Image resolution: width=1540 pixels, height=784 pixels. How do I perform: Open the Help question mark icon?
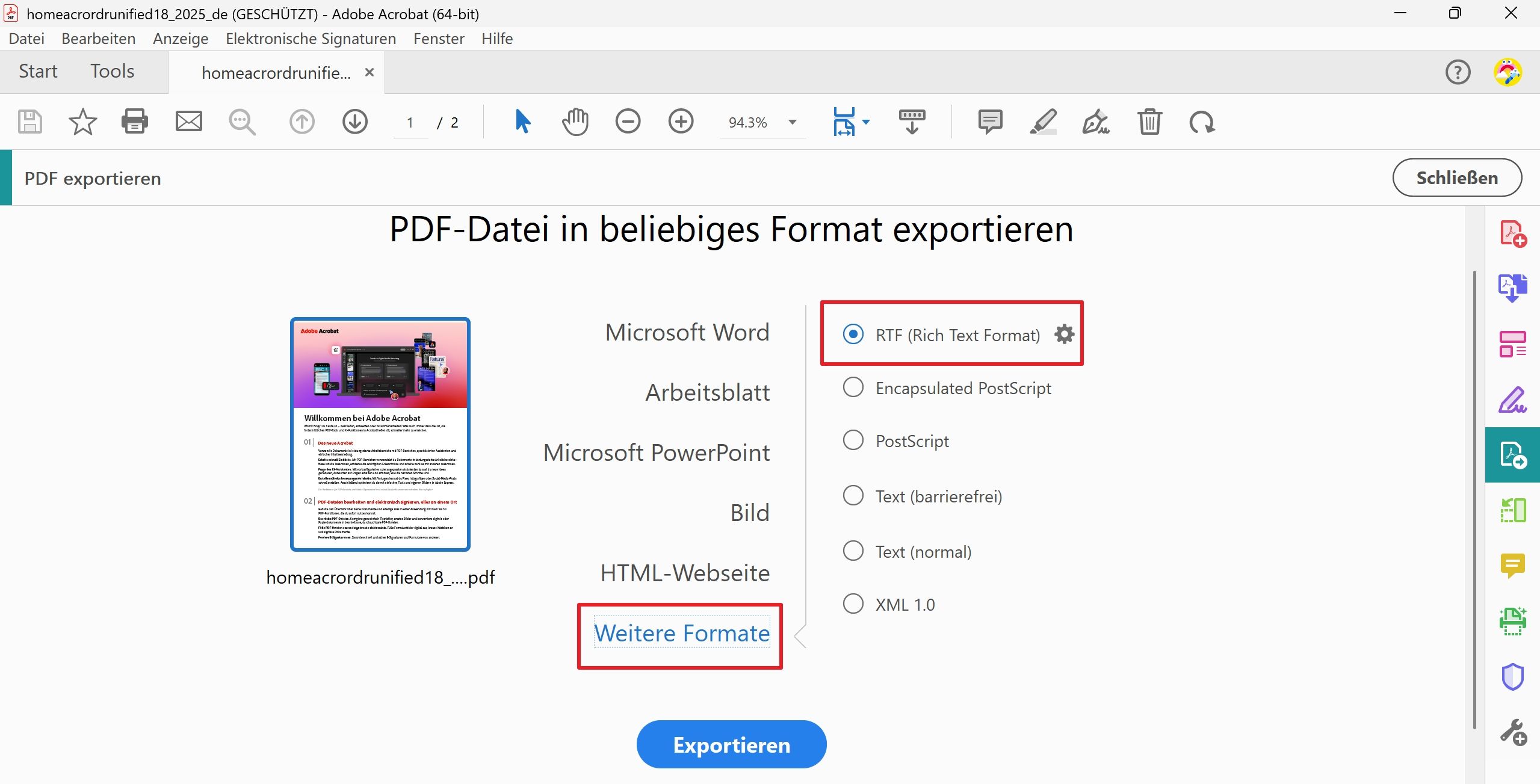tap(1458, 72)
